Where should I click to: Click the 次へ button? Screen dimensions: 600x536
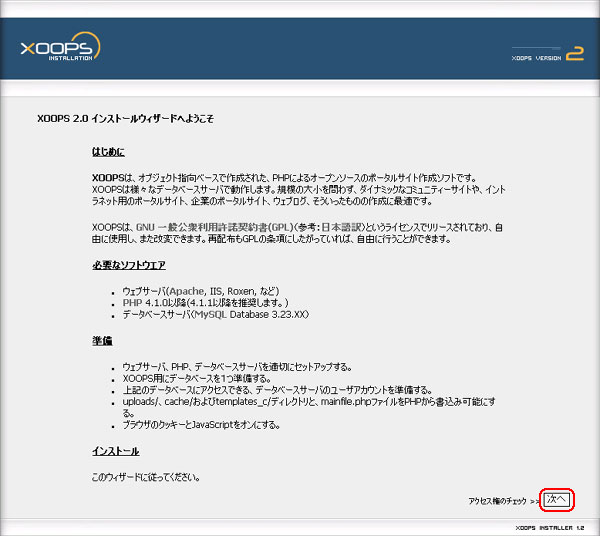[556, 499]
